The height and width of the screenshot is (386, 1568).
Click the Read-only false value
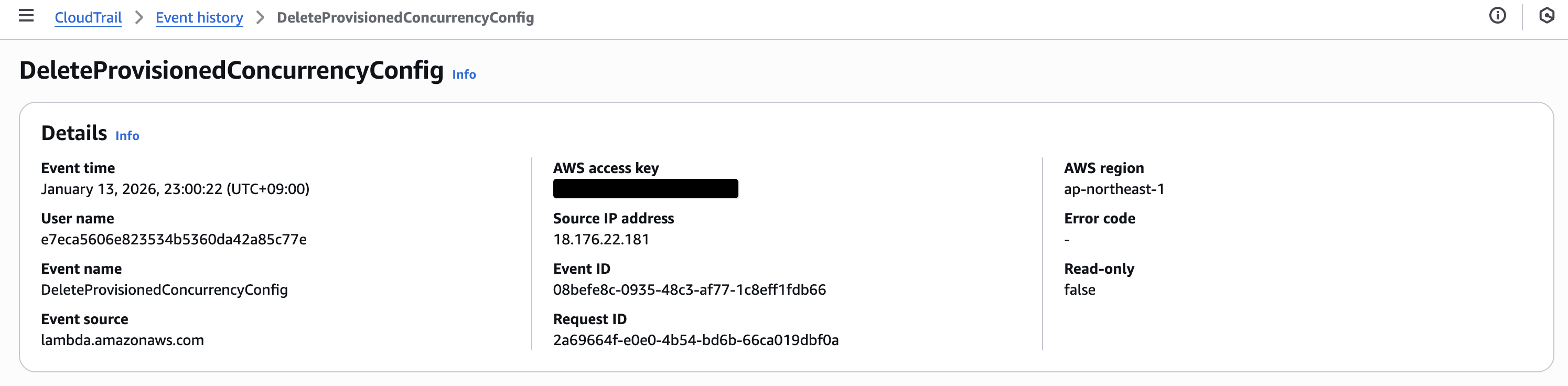(1079, 290)
